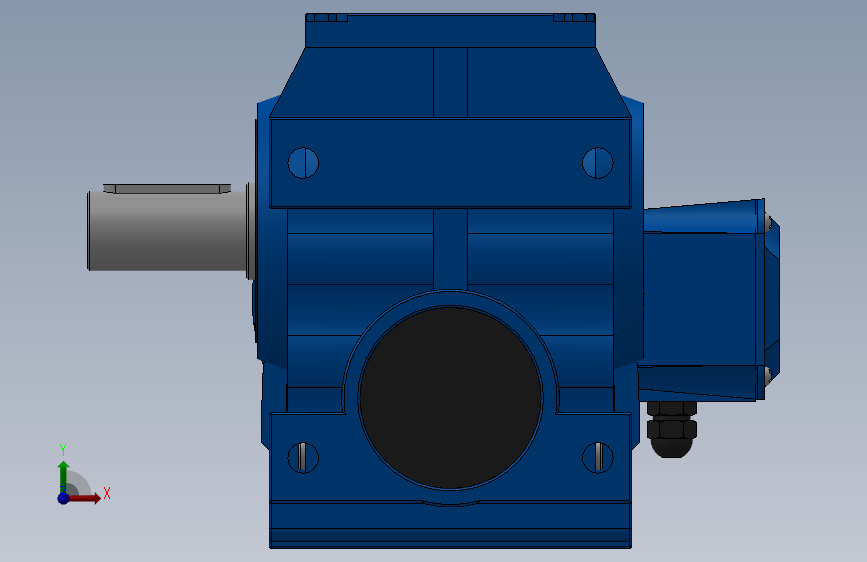Screen dimensions: 867x562
Task: Select the upper-right slotted screw plug
Action: pos(598,163)
